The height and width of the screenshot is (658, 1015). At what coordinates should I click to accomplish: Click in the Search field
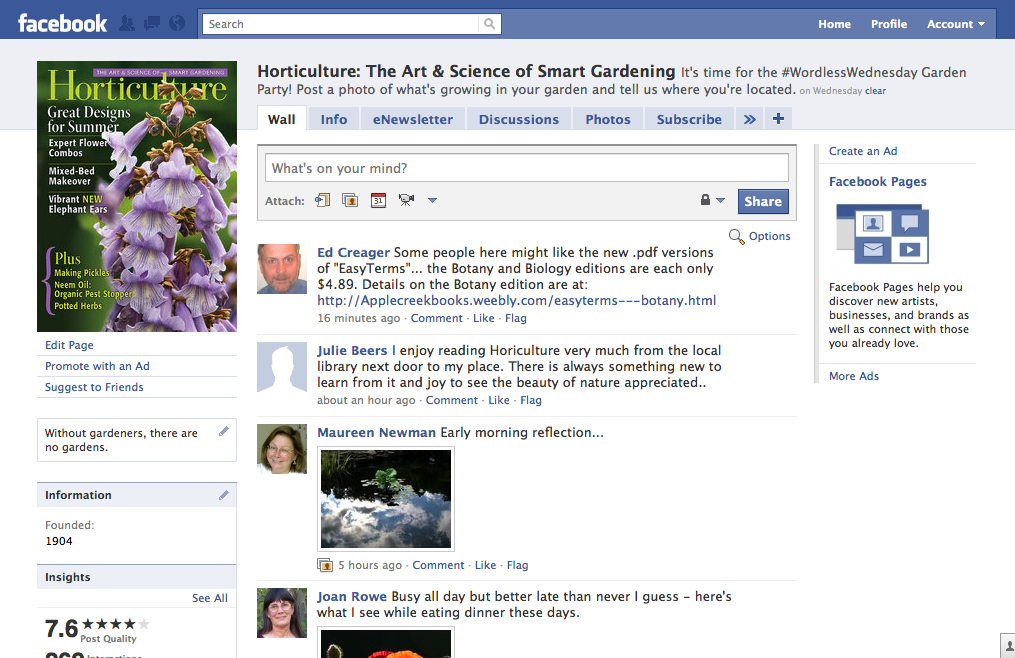click(x=341, y=24)
